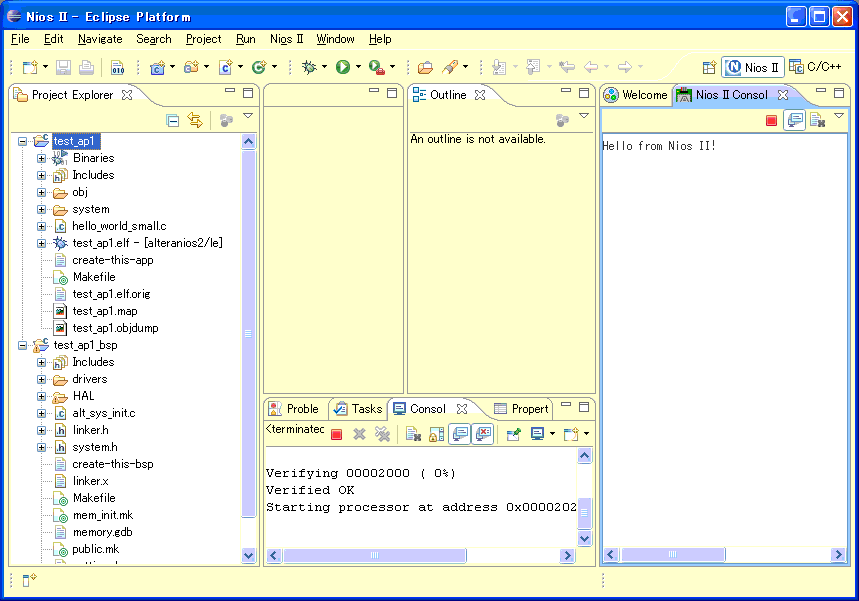Click the Open Perspective icon
859x601 pixels.
pyautogui.click(x=709, y=67)
